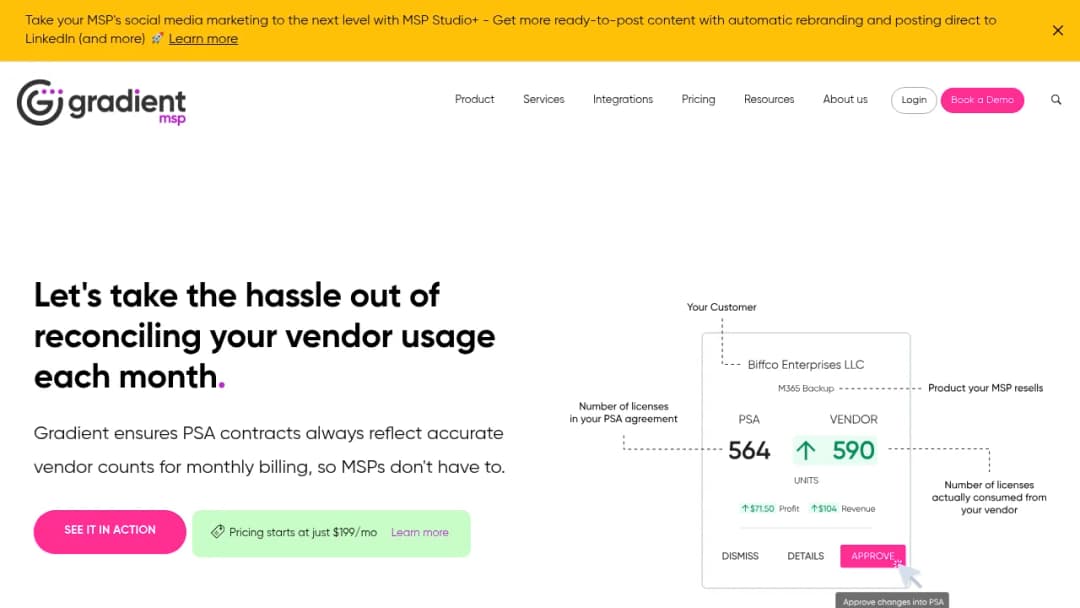Click the green up arrow beside 590

click(806, 450)
